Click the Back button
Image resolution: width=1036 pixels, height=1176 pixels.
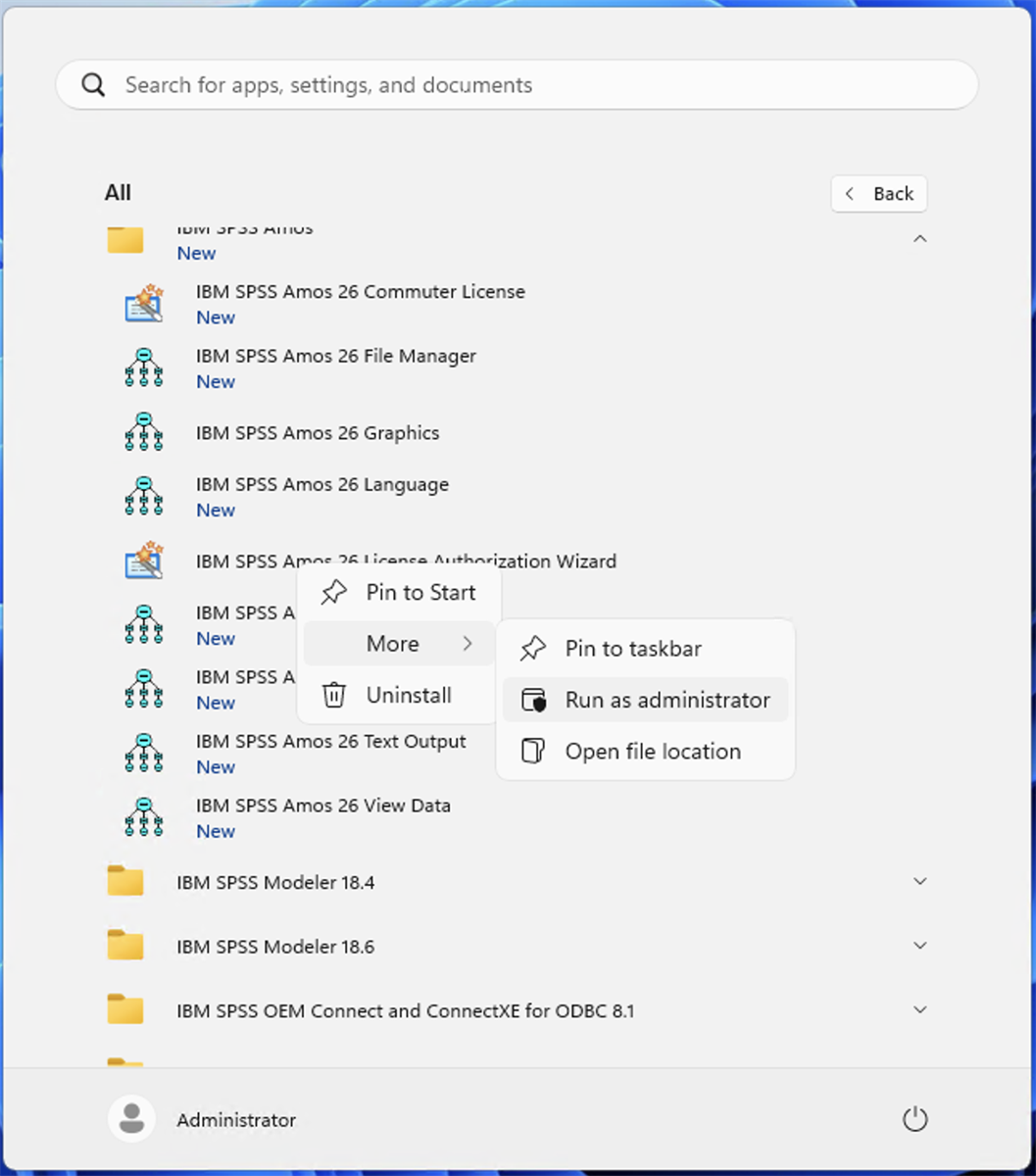pyautogui.click(x=878, y=193)
